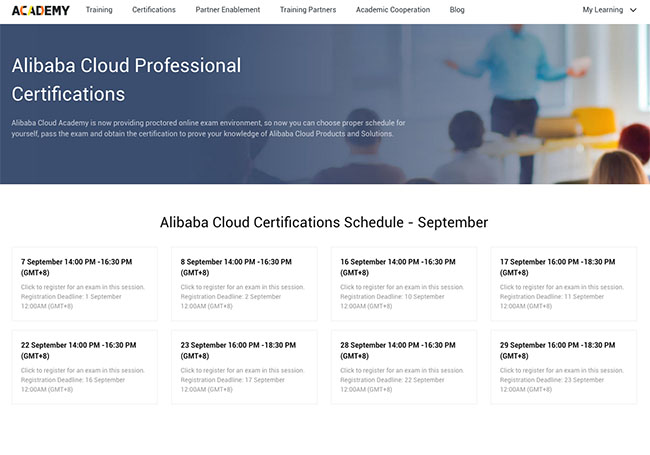650x455 pixels.
Task: Select the 22 September 14:00 PM exam session
Action: tap(85, 367)
